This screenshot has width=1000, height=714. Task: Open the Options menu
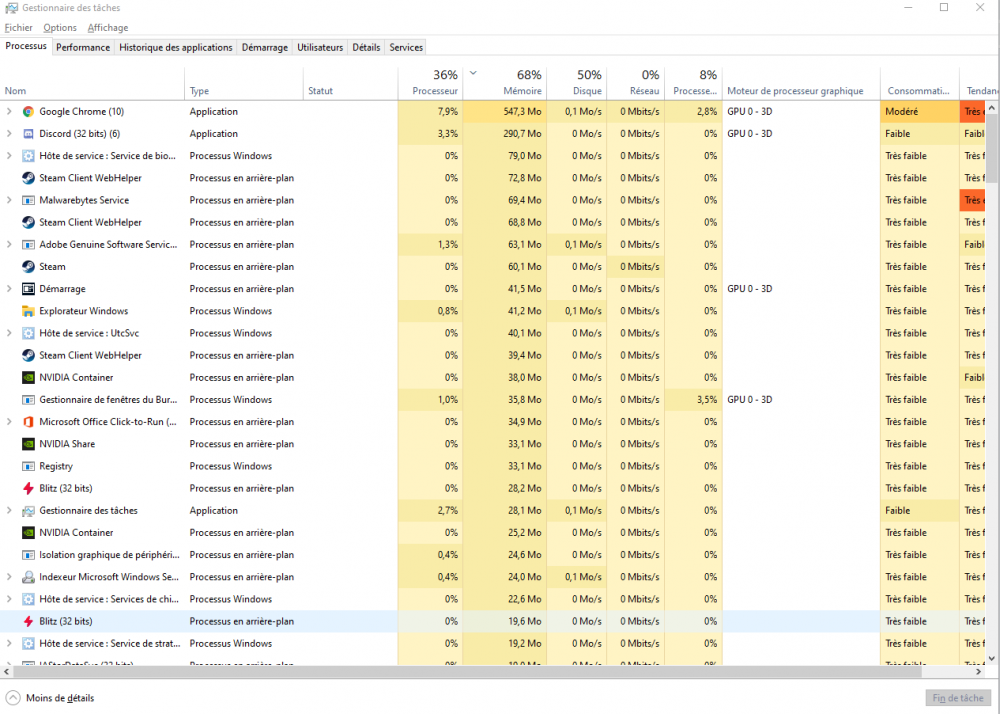point(60,28)
